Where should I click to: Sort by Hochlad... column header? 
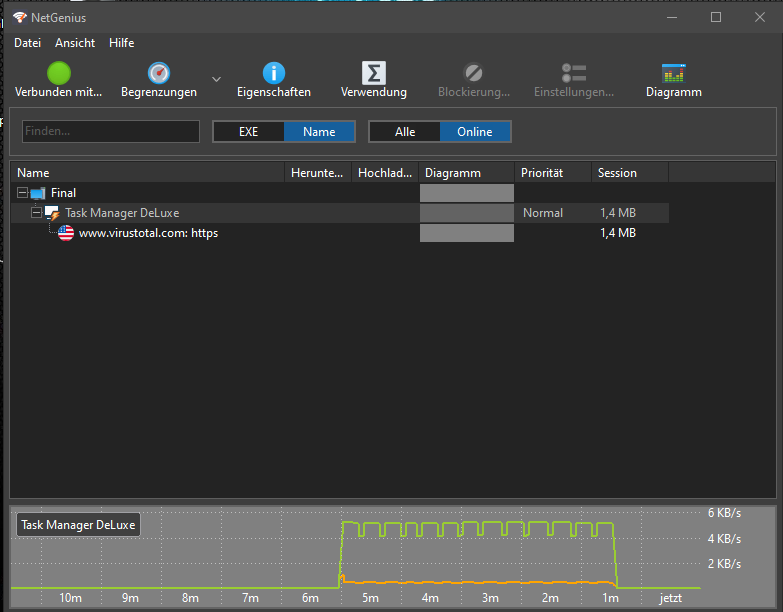[385, 173]
